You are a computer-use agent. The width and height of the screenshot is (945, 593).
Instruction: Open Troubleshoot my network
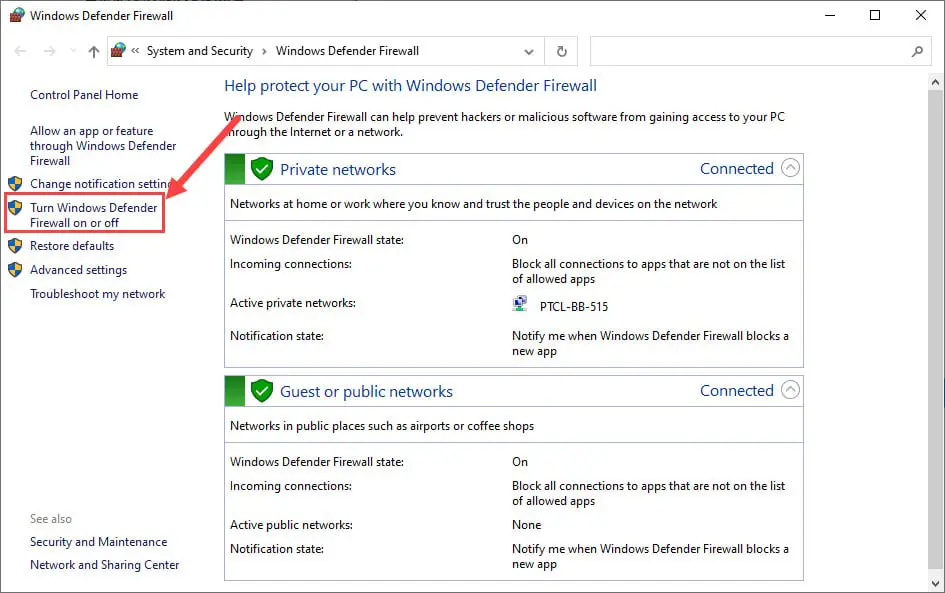point(98,294)
